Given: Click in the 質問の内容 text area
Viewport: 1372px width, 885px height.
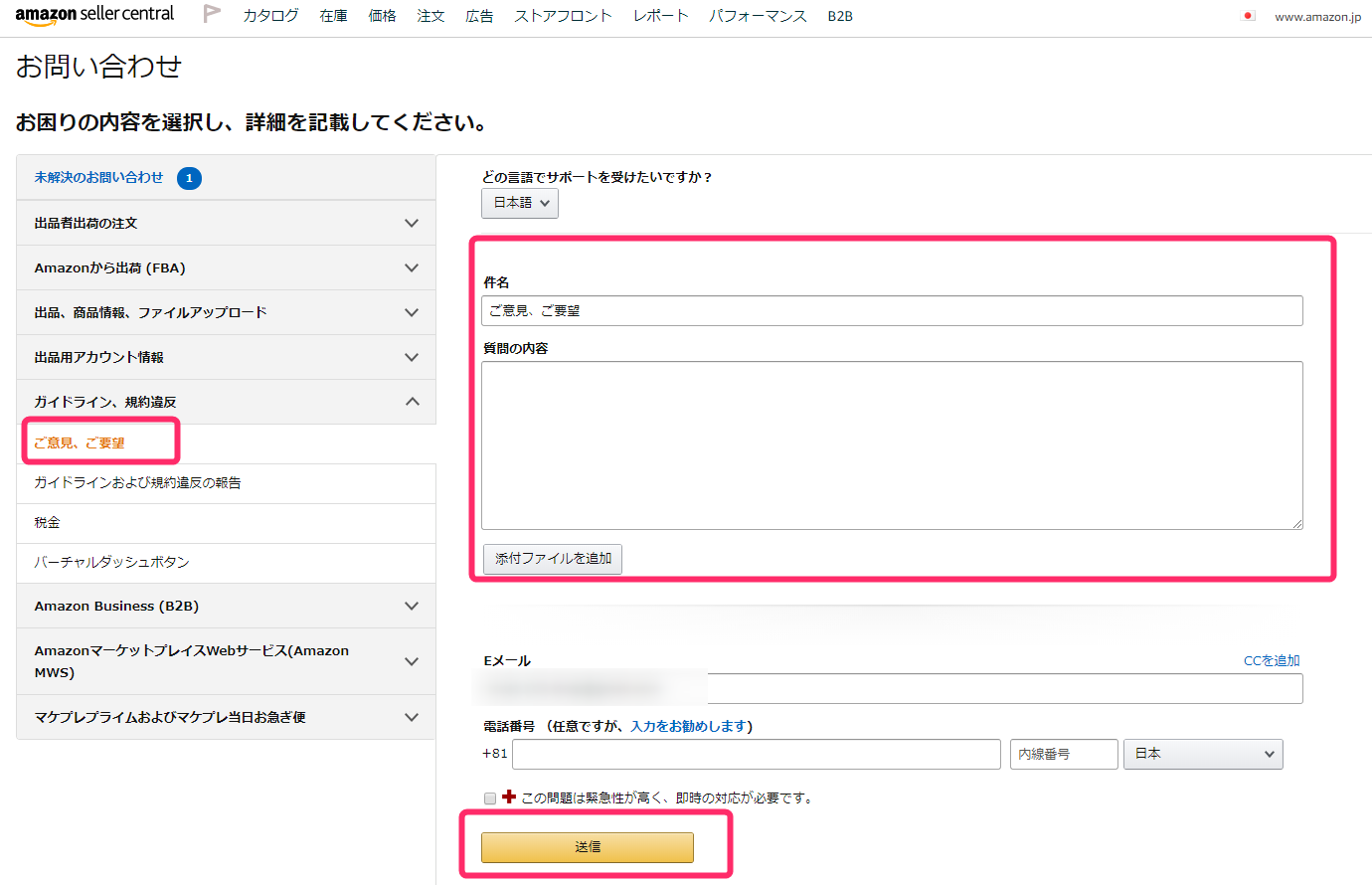Looking at the screenshot, I should [x=892, y=444].
